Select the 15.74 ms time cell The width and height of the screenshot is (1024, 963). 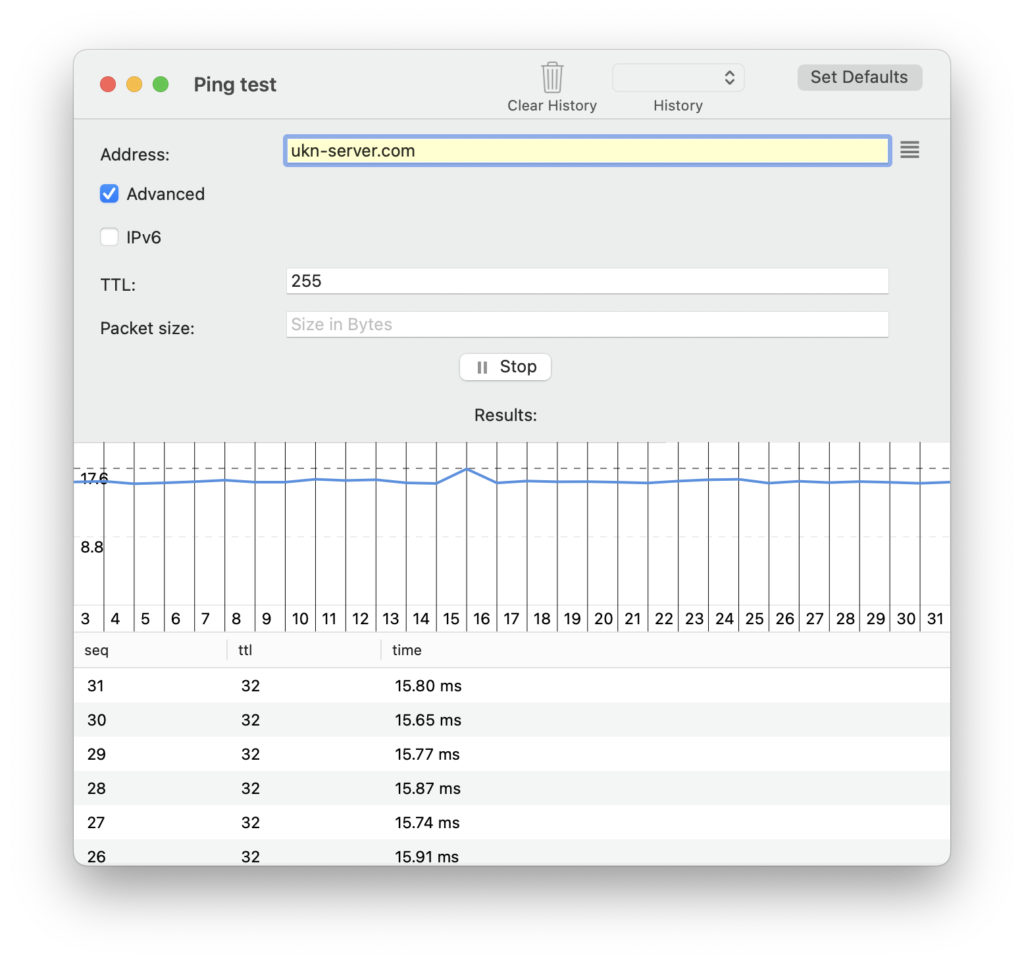pyautogui.click(x=427, y=823)
